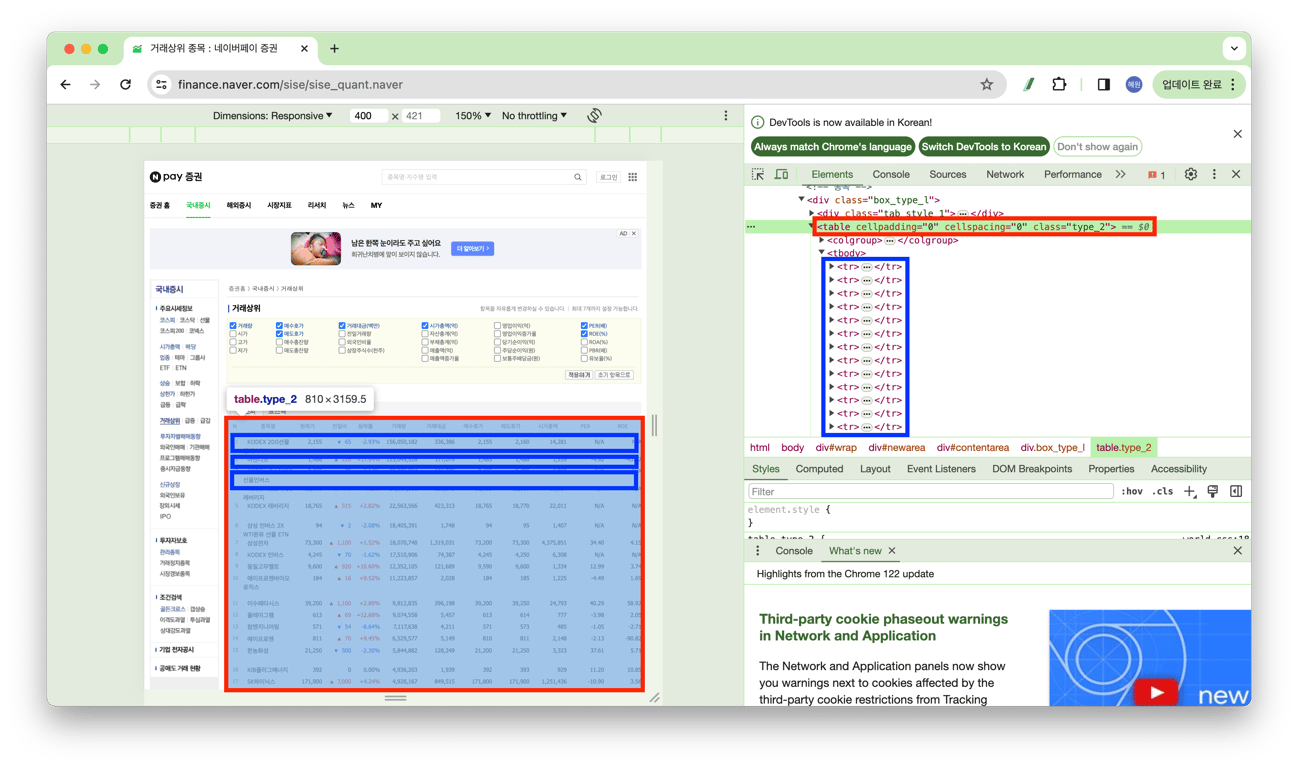Uncheck the 매수호가 checkbox
Screen dimensions: 1298x768
pos(279,326)
